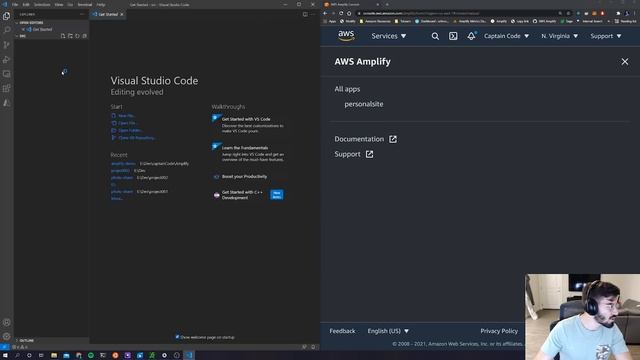Viewport: 640px width, 360px height.
Task: Open the Search view in VS Code activity bar
Action: (7, 30)
